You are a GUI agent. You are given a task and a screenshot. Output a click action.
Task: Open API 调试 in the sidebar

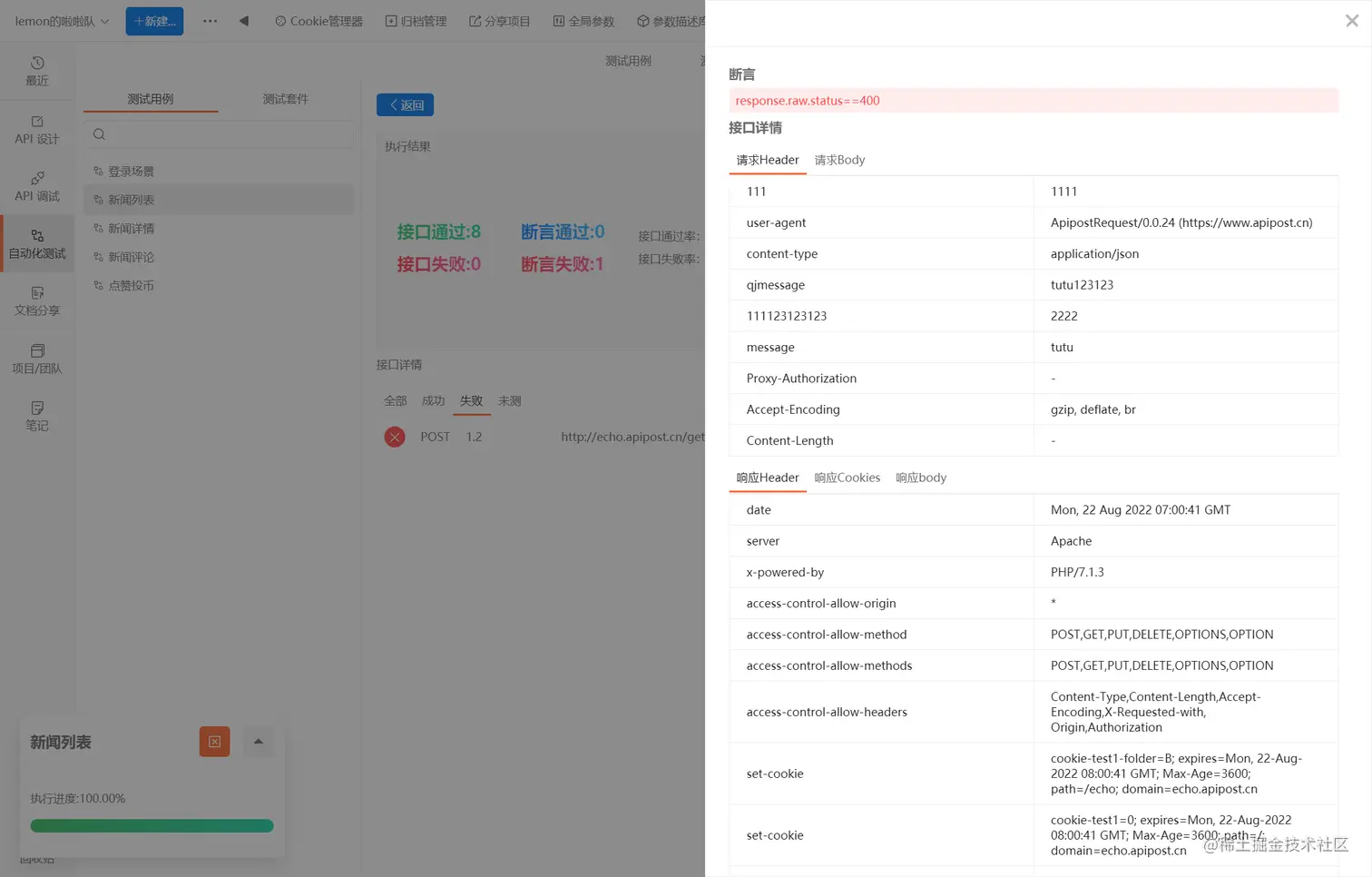tap(37, 186)
